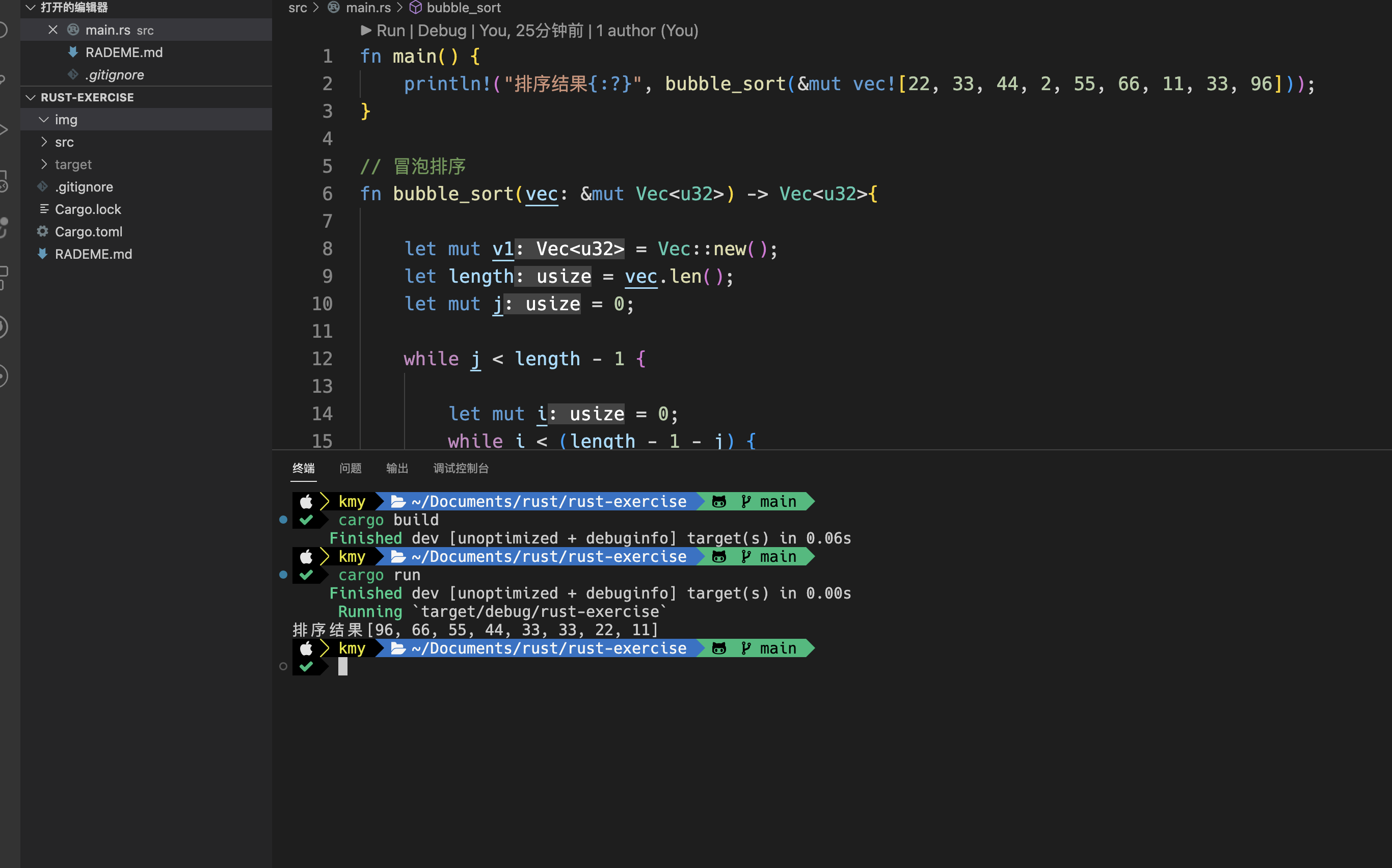Image resolution: width=1392 pixels, height=868 pixels.
Task: Click the root .gitignore diamond icon
Action: 42,186
